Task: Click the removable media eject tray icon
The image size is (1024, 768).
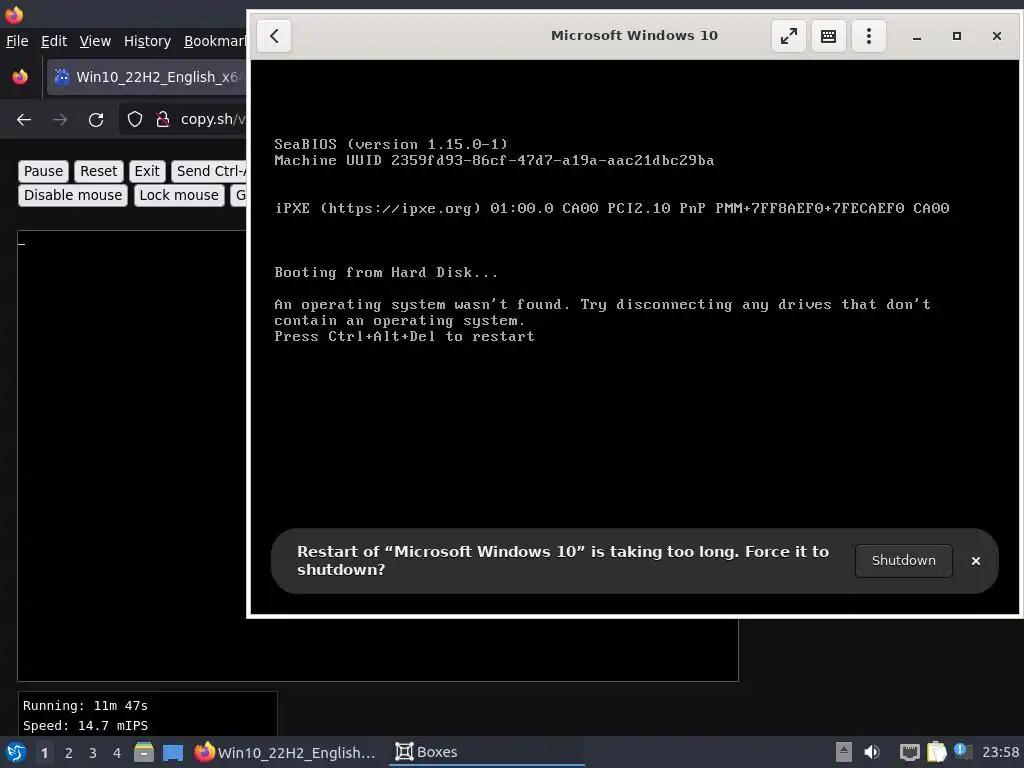Action: point(844,752)
